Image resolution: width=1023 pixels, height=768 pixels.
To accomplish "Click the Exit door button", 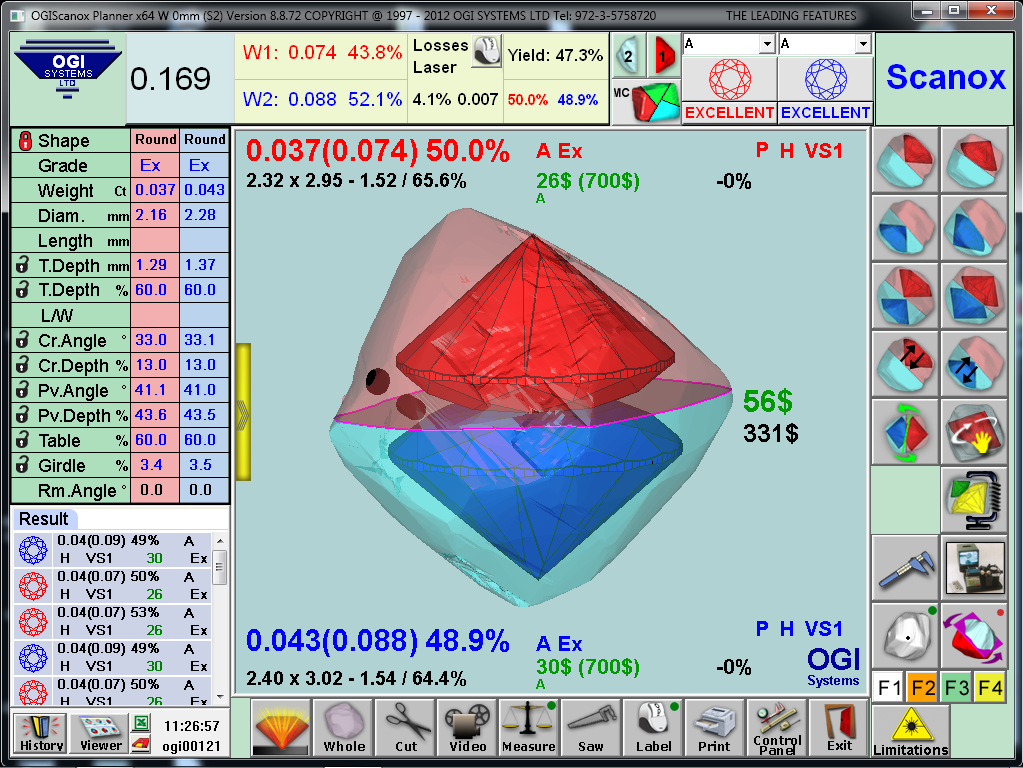I will [x=839, y=728].
